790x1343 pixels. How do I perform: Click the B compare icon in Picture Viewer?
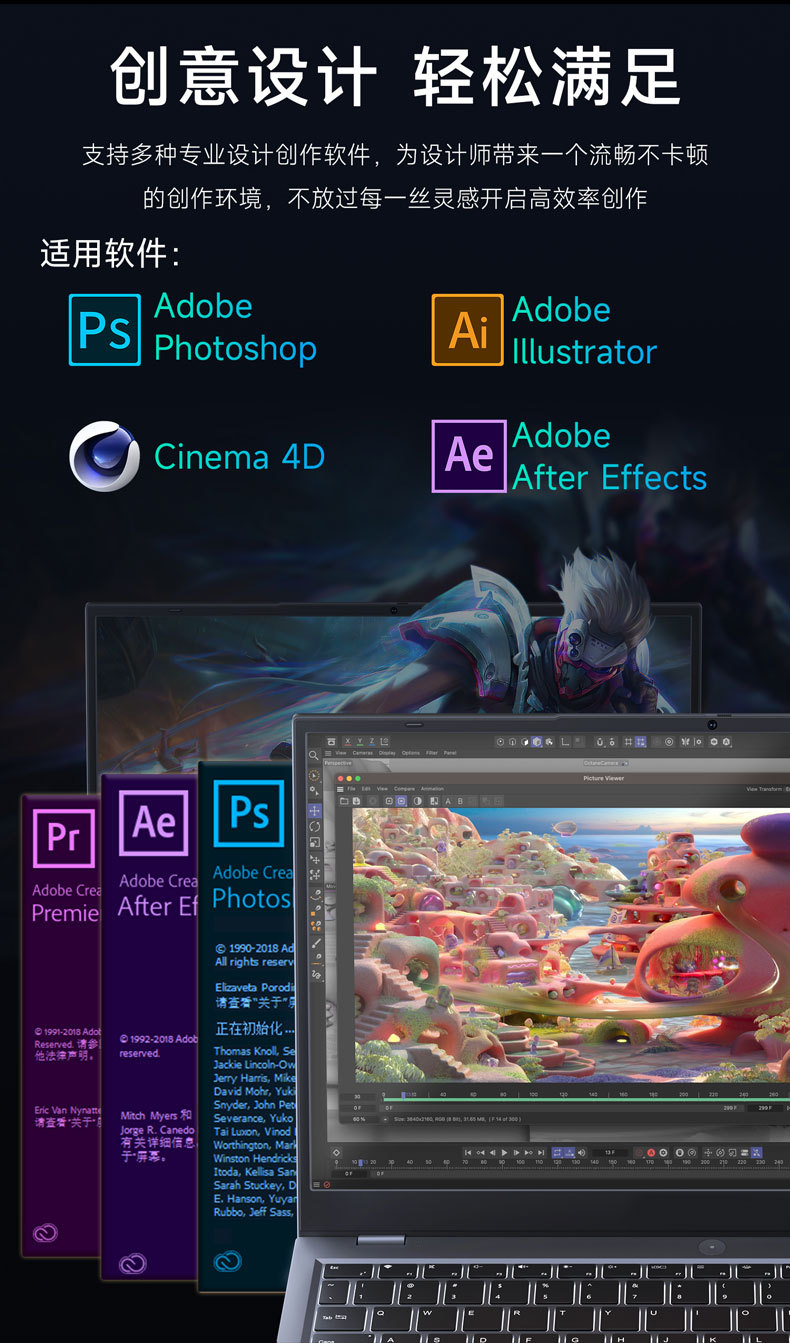tap(460, 801)
